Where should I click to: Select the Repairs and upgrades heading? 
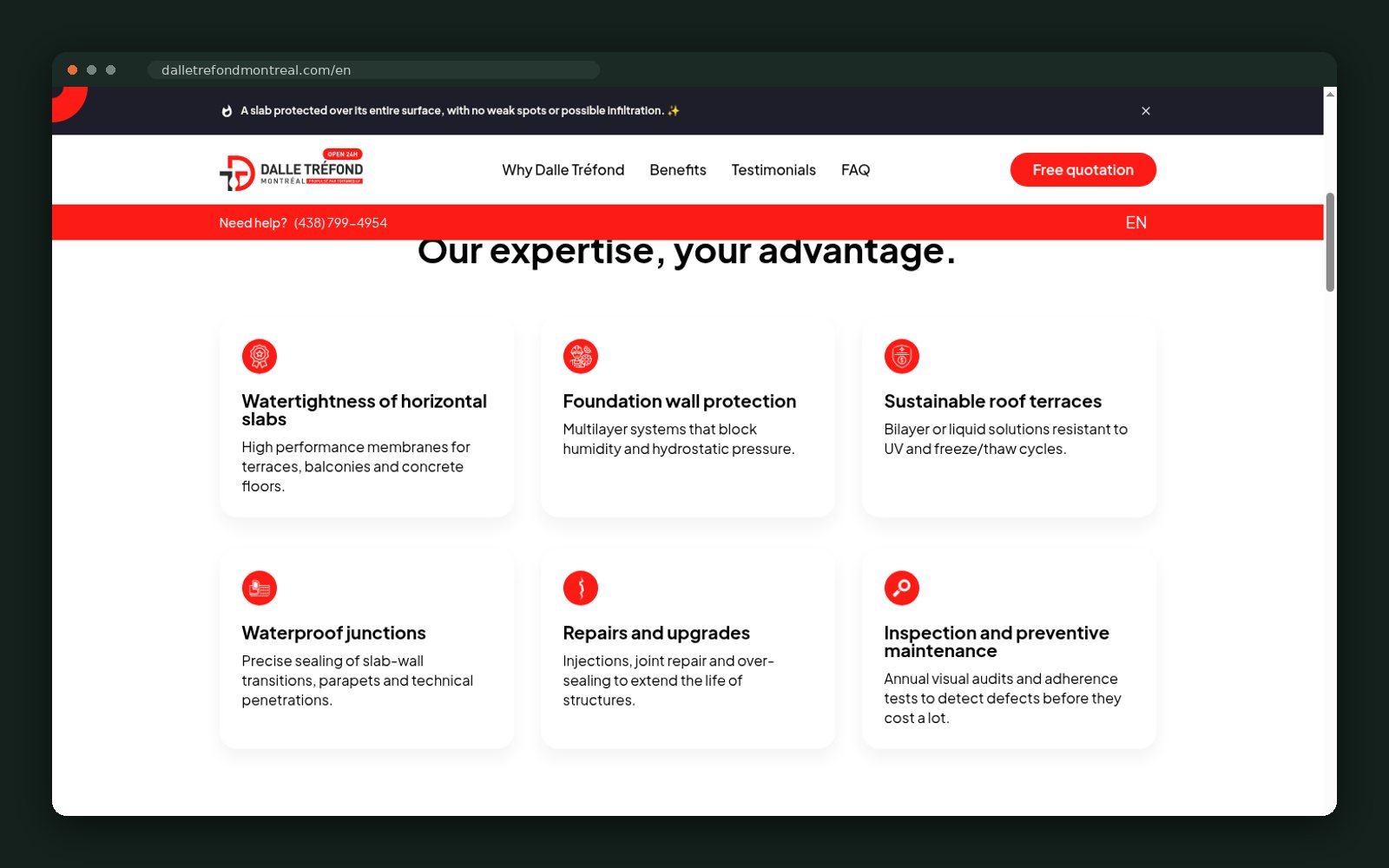[656, 633]
